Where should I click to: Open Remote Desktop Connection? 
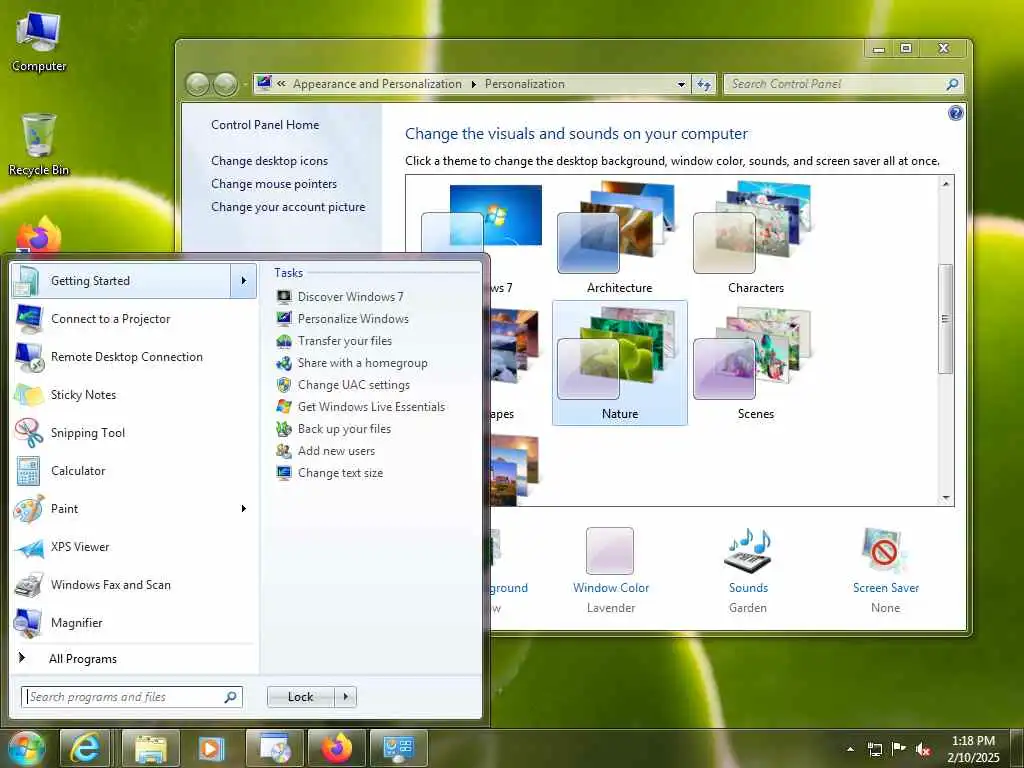click(x=134, y=357)
